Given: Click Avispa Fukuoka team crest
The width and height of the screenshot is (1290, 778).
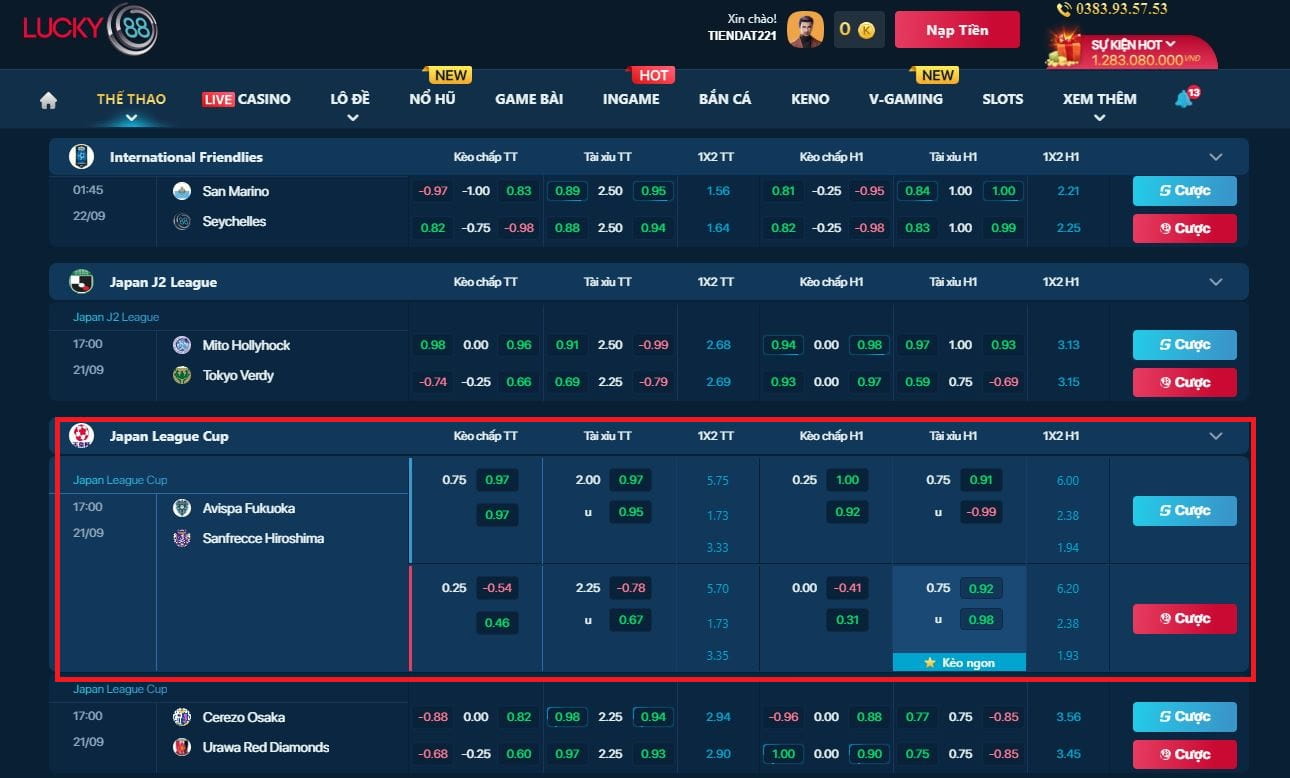Looking at the screenshot, I should pyautogui.click(x=181, y=508).
